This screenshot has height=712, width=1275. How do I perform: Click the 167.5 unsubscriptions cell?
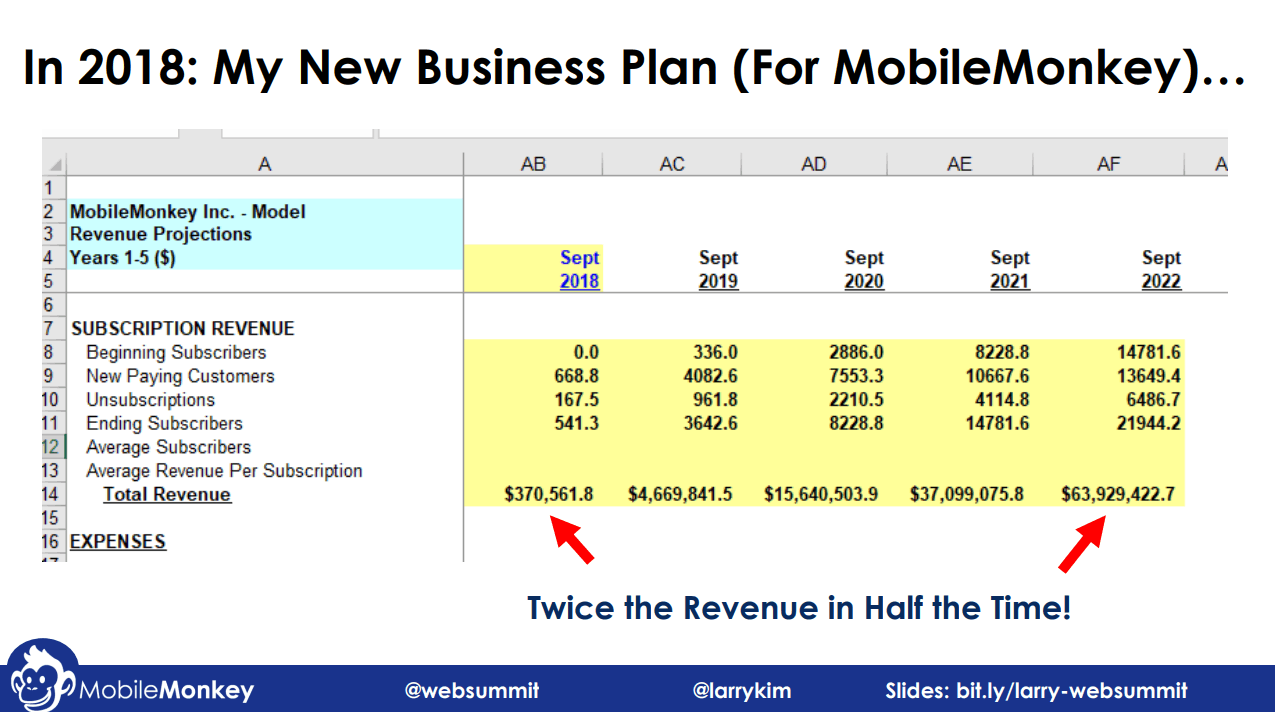click(533, 400)
